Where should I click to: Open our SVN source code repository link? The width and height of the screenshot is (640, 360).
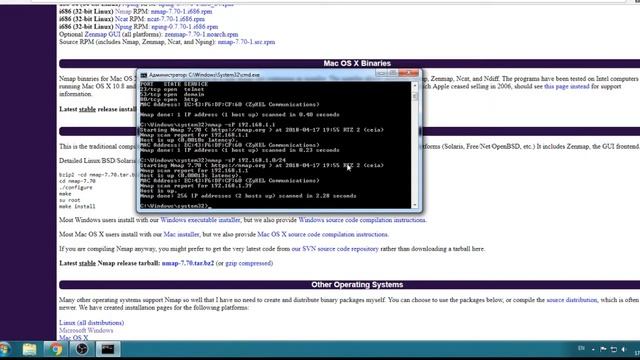[x=335, y=249]
